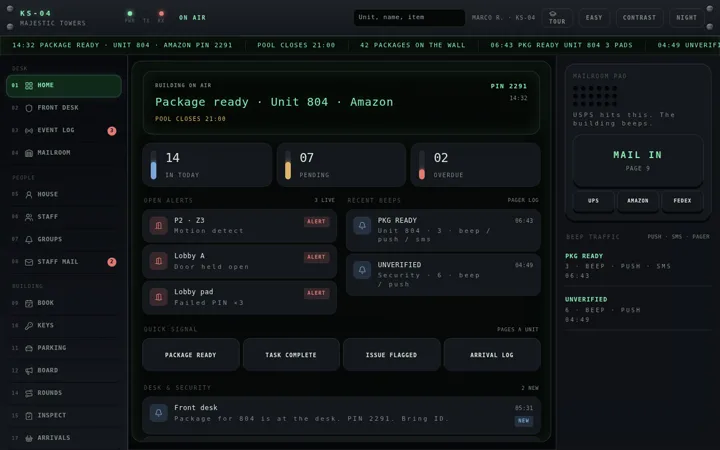Screen dimensions: 720x450
Task: Click the House person icon
Action: (29, 195)
